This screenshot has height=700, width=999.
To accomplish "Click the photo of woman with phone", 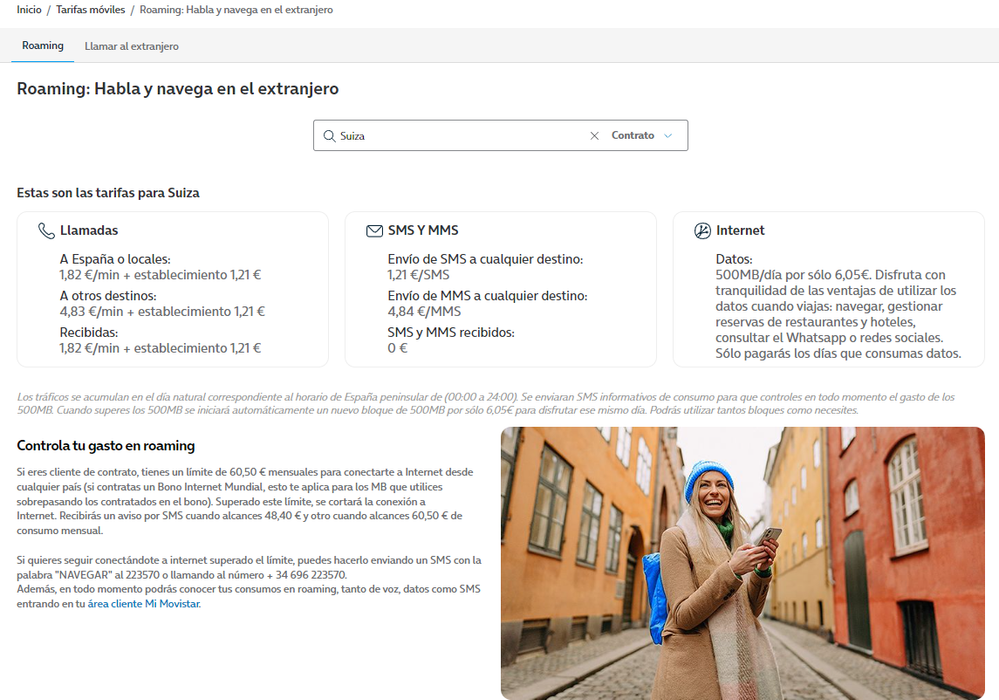I will click(742, 563).
